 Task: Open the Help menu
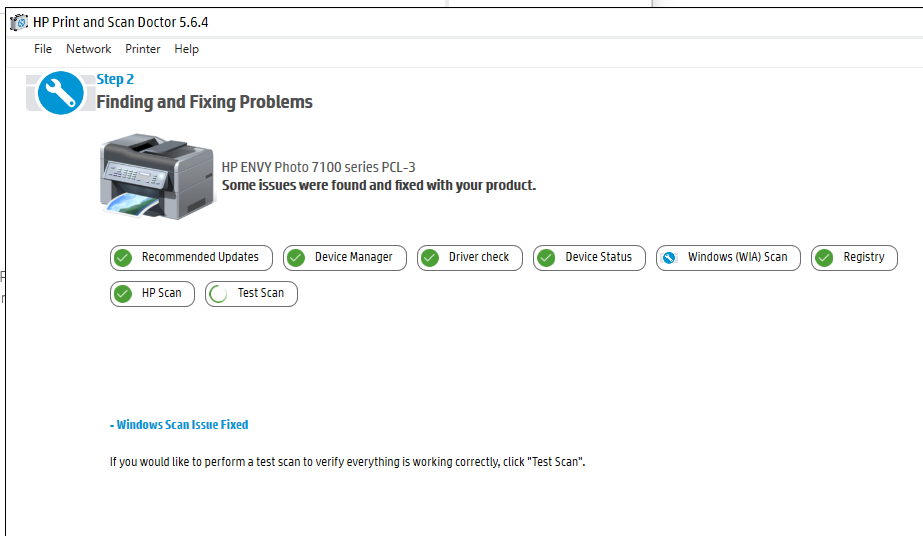[x=186, y=49]
